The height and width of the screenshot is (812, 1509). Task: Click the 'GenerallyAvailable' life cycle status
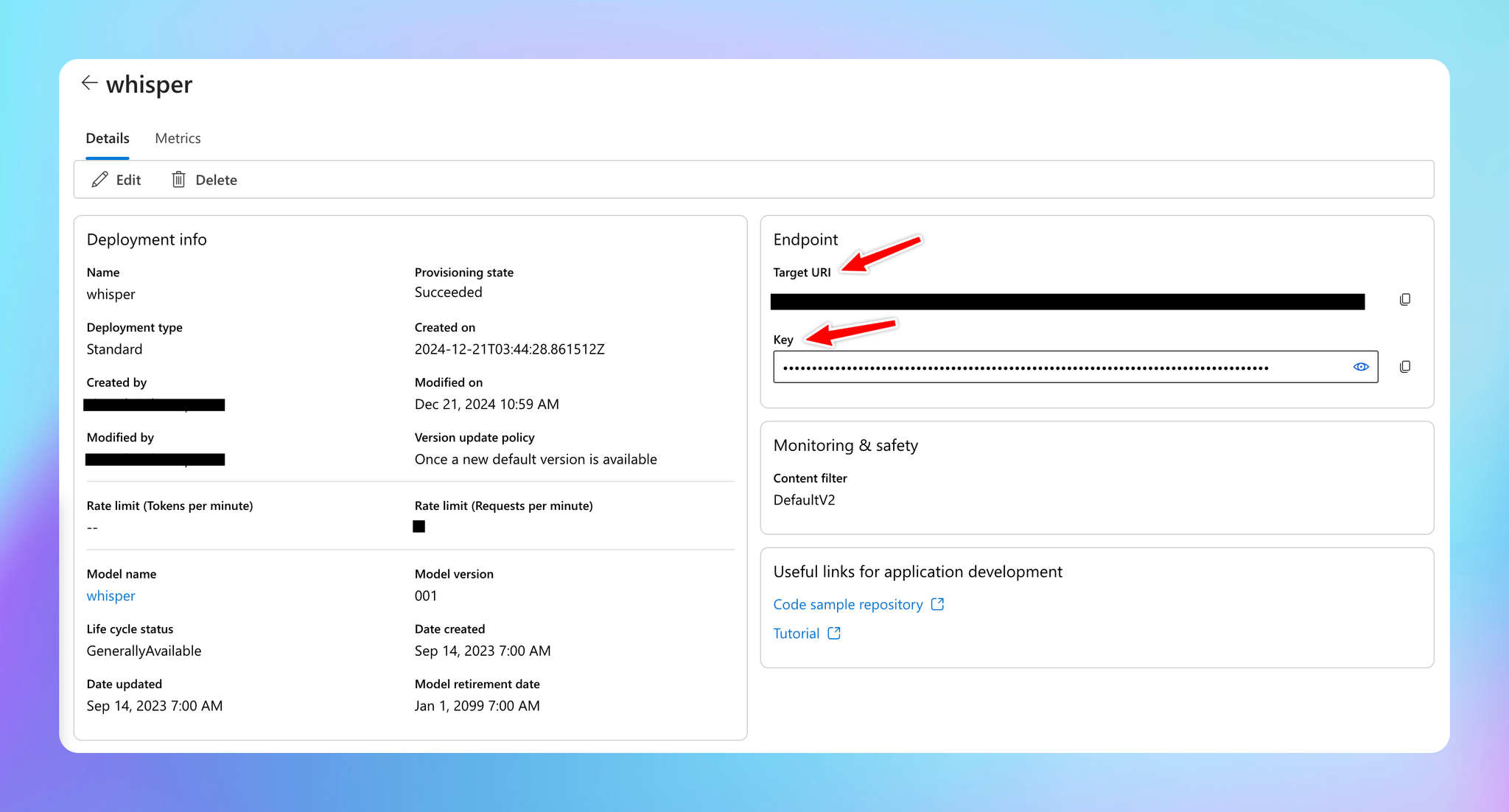click(144, 651)
